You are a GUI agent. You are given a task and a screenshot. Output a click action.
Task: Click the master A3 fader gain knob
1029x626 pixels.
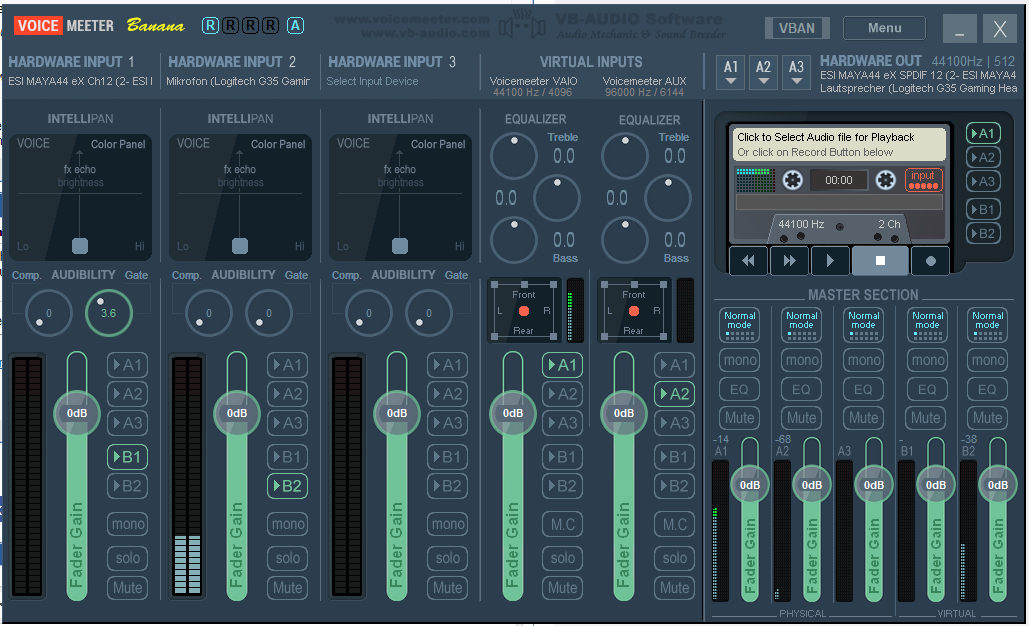tap(873, 485)
